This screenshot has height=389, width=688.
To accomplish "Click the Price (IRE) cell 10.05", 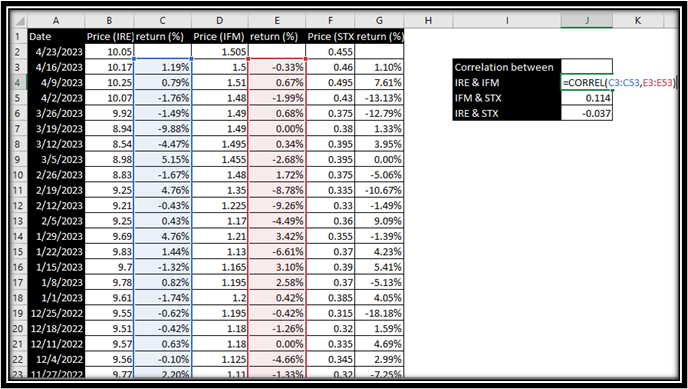I will coord(109,52).
